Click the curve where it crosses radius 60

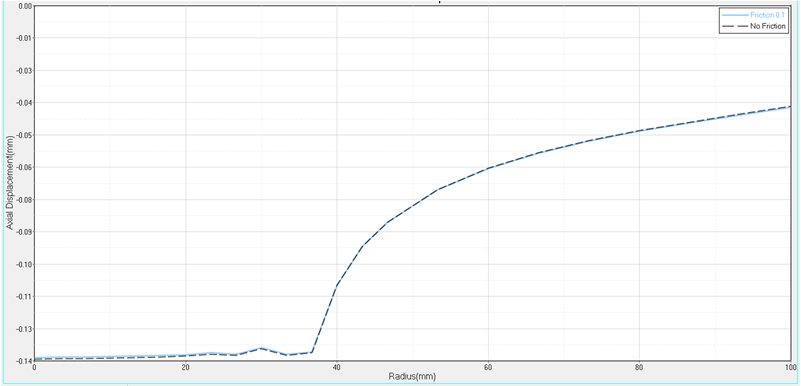tap(488, 168)
